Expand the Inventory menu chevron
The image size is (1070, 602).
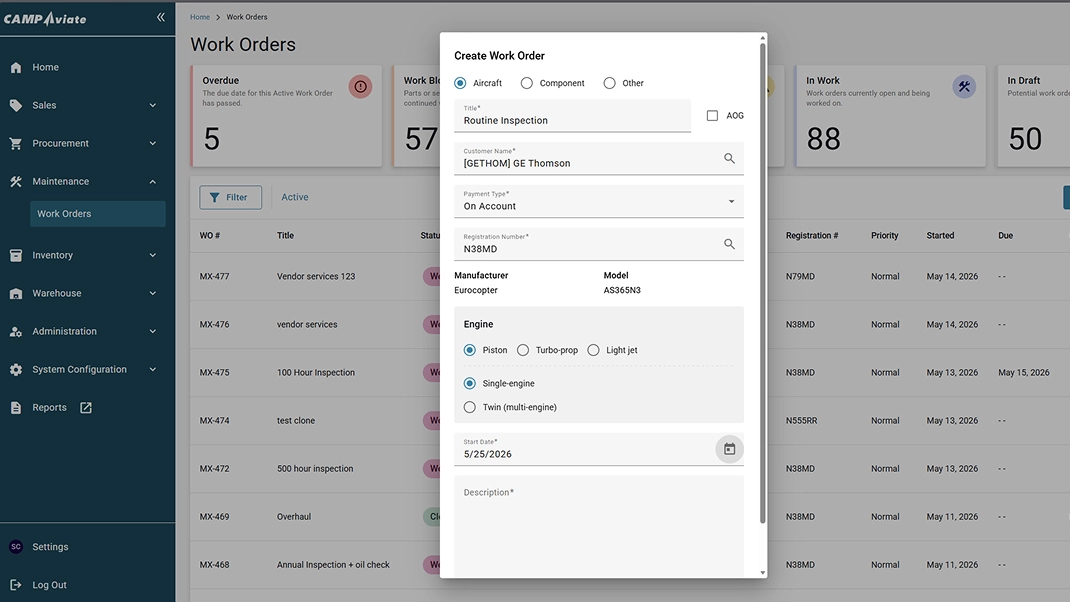tap(153, 255)
